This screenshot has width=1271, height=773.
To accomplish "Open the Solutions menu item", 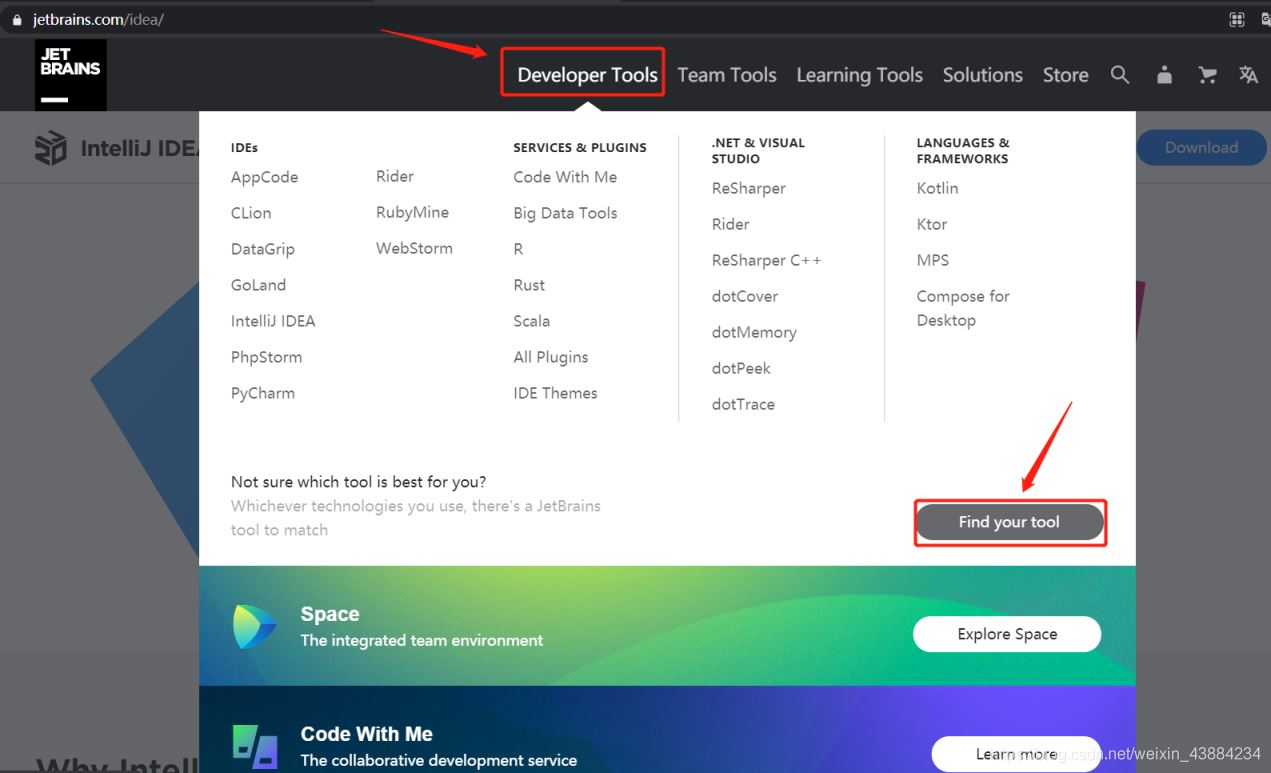I will click(x=982, y=75).
